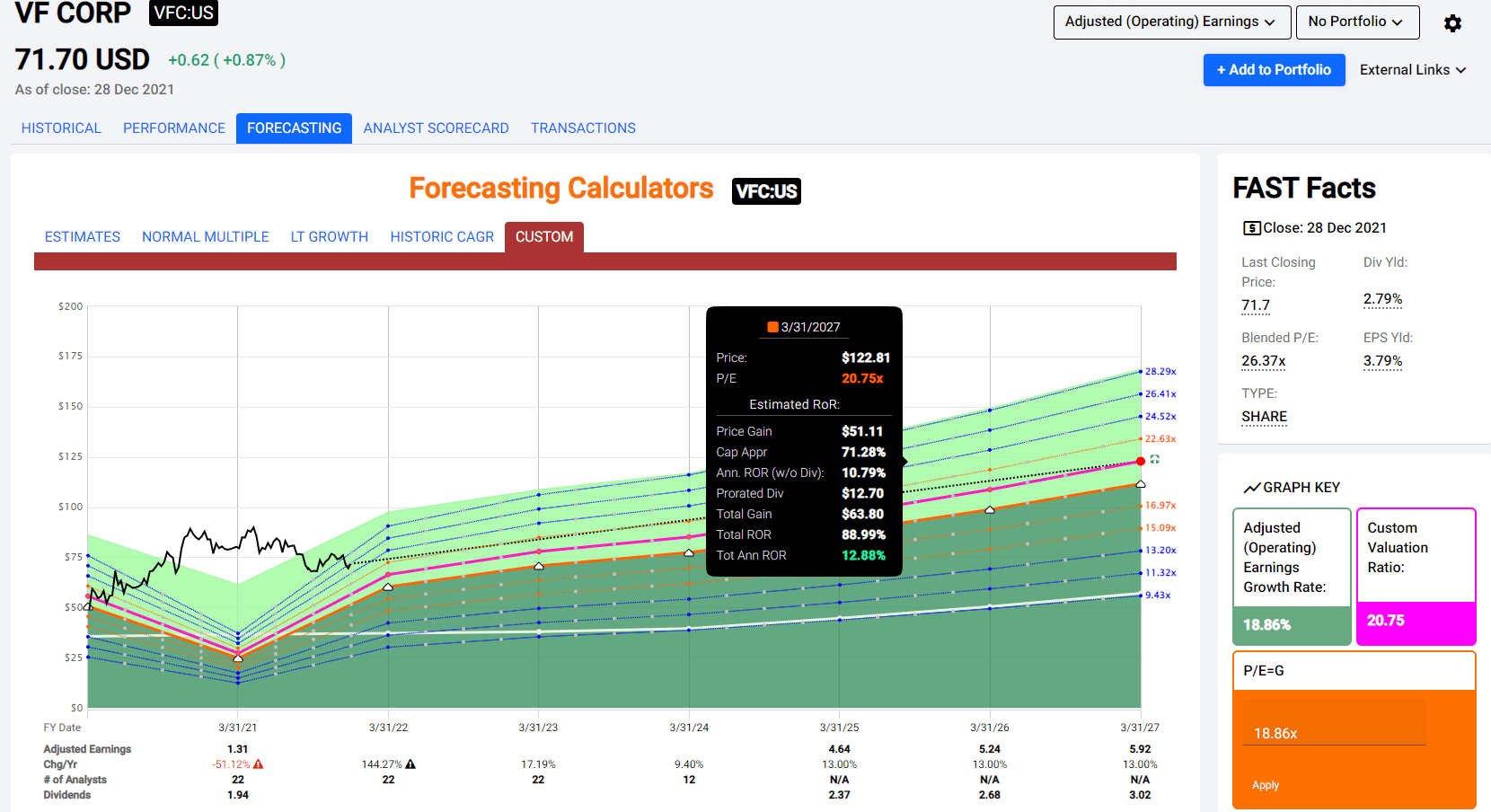Select the ESTIMATES calculator tab

click(x=83, y=237)
